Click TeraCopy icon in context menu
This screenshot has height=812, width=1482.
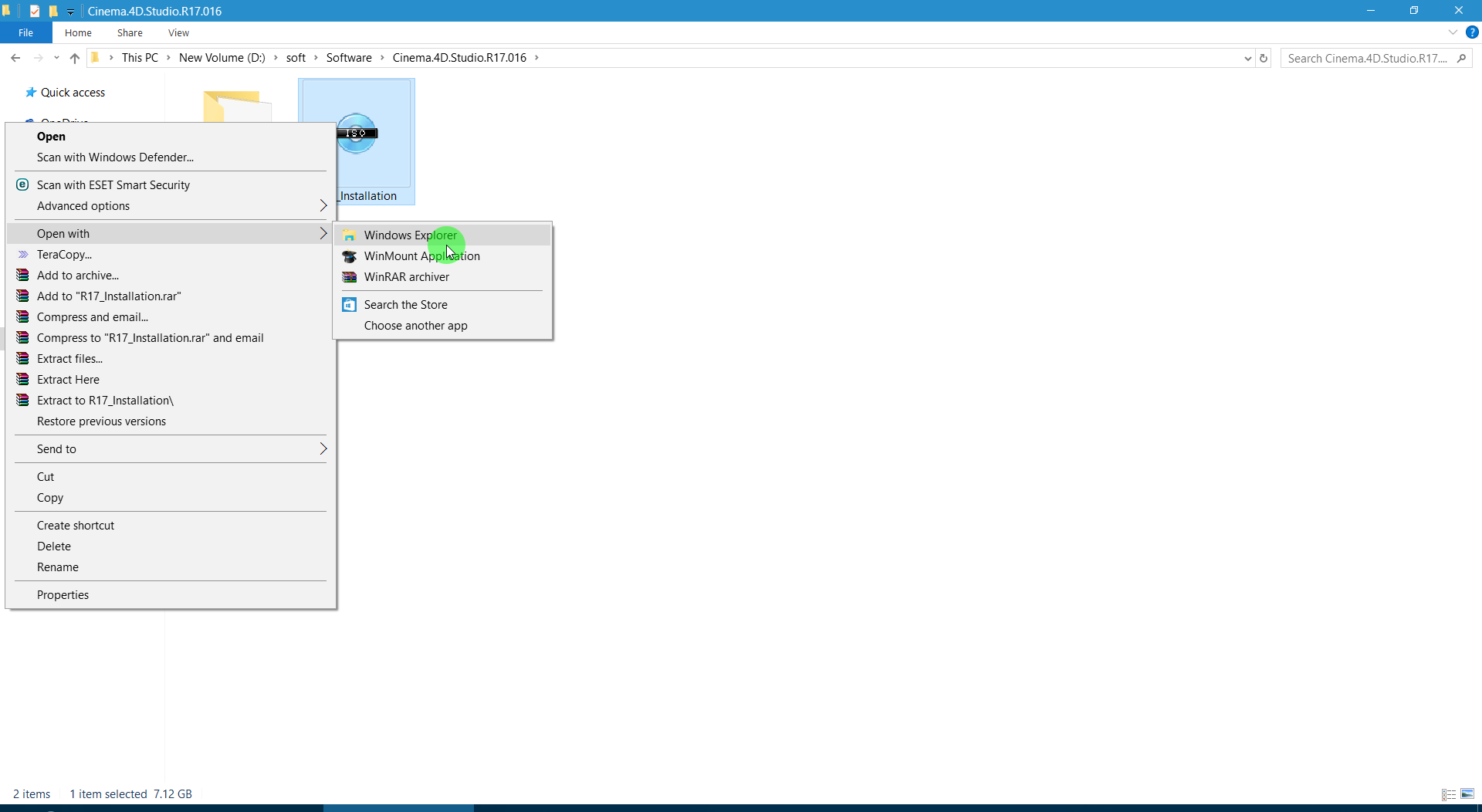(22, 255)
